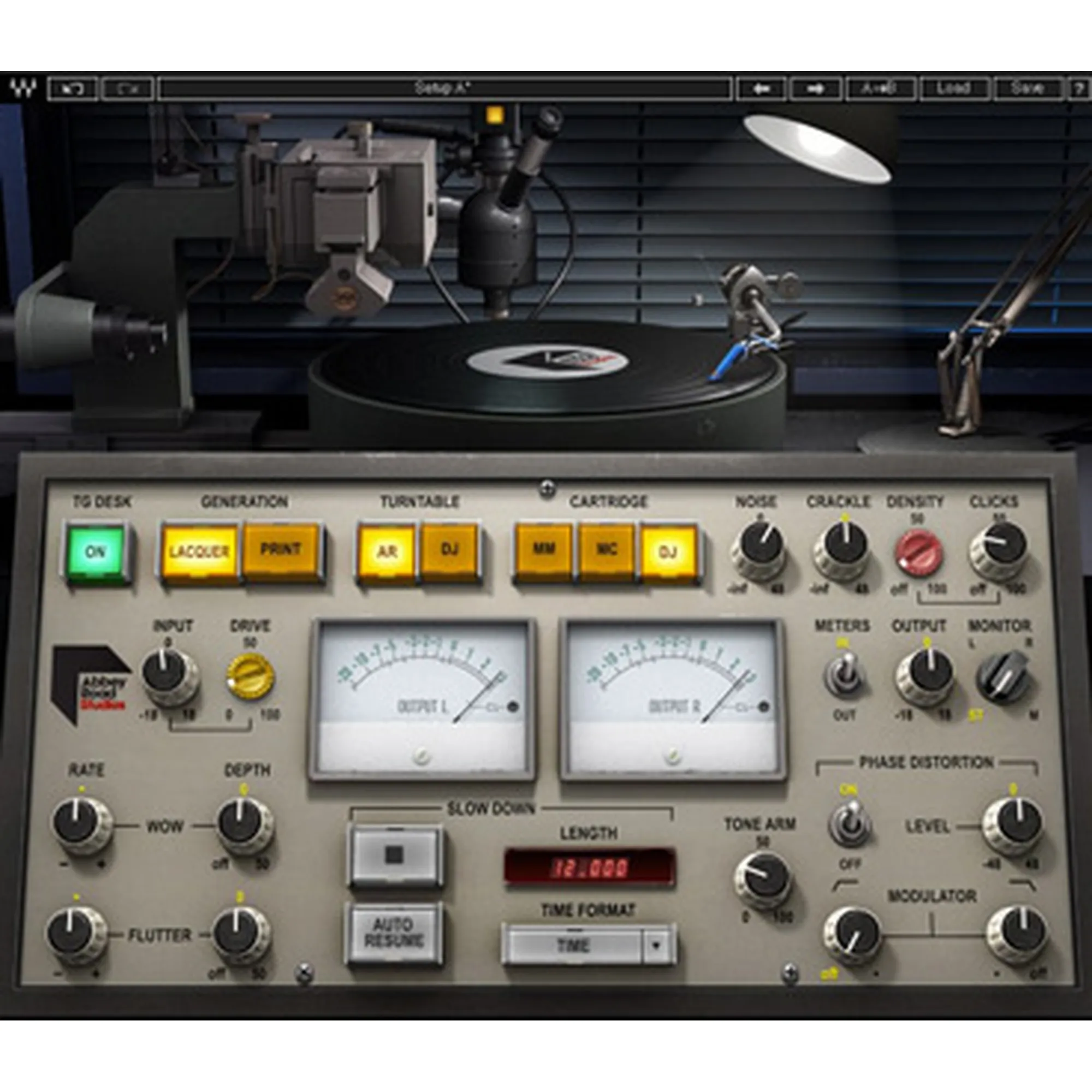The height and width of the screenshot is (1092, 1092).
Task: Click the Load preset button
Action: pos(954,89)
